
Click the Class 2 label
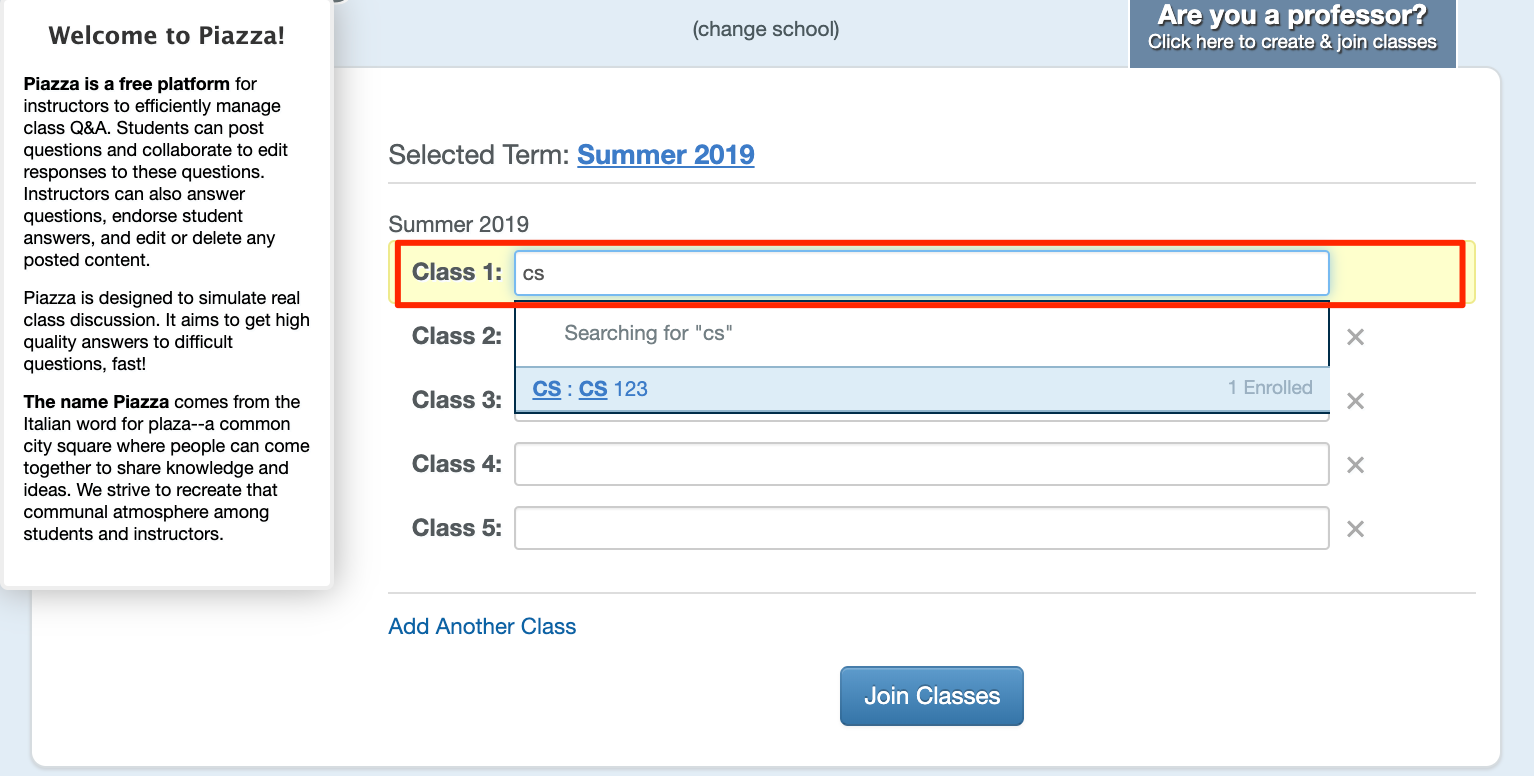457,336
